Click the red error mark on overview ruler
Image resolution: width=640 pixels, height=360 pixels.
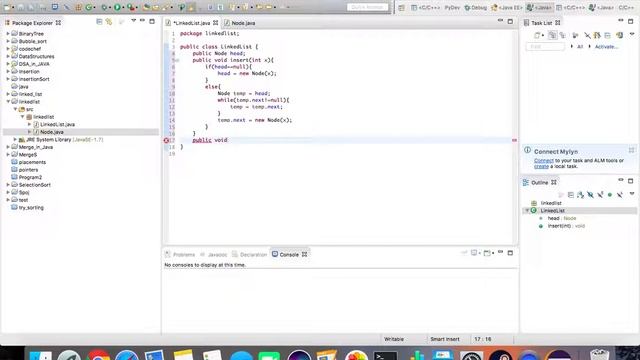514,140
